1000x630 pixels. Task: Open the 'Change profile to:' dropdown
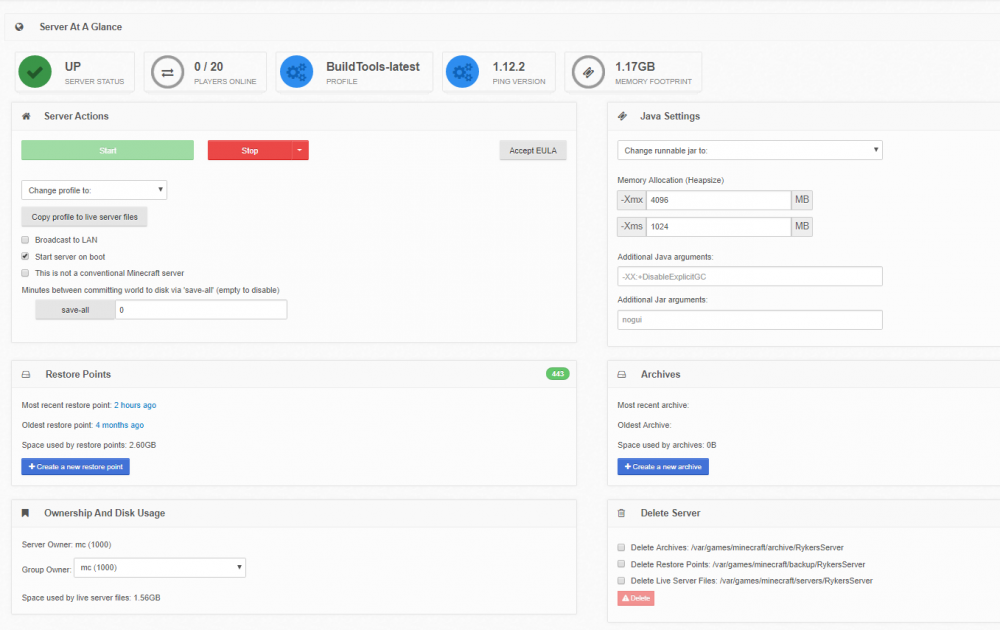[x=94, y=190]
